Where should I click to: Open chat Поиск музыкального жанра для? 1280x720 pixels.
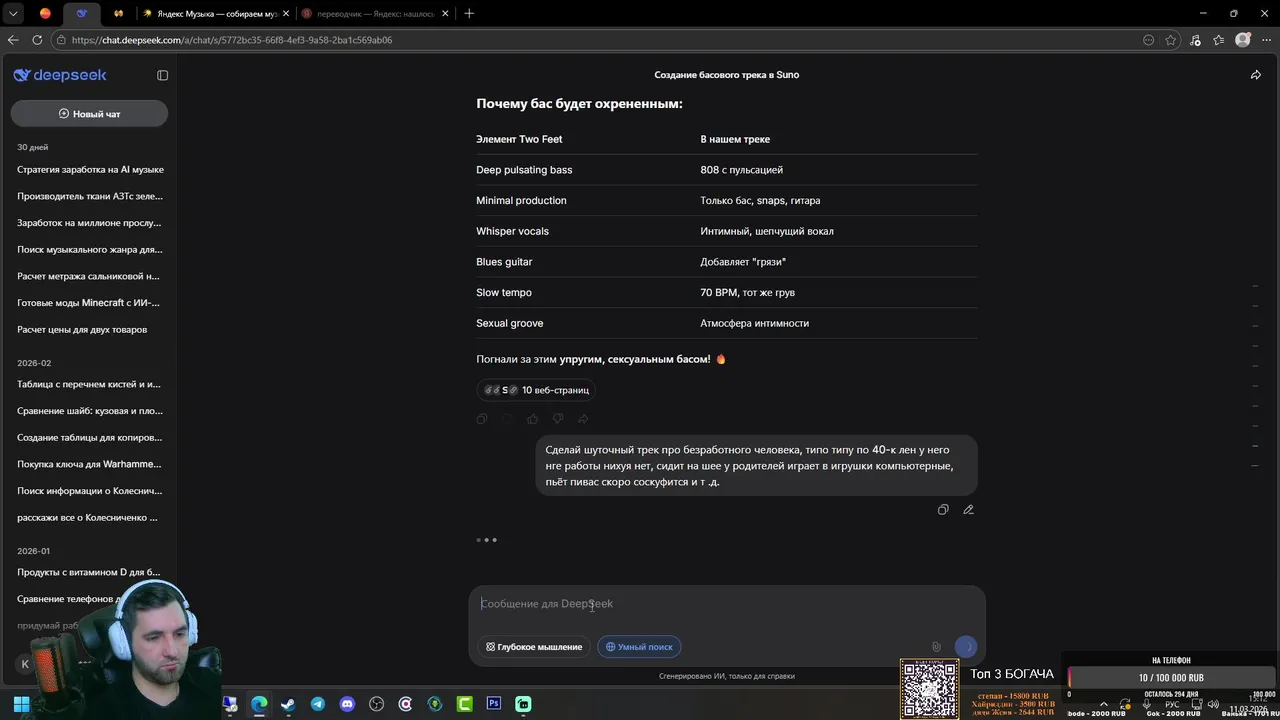point(90,250)
